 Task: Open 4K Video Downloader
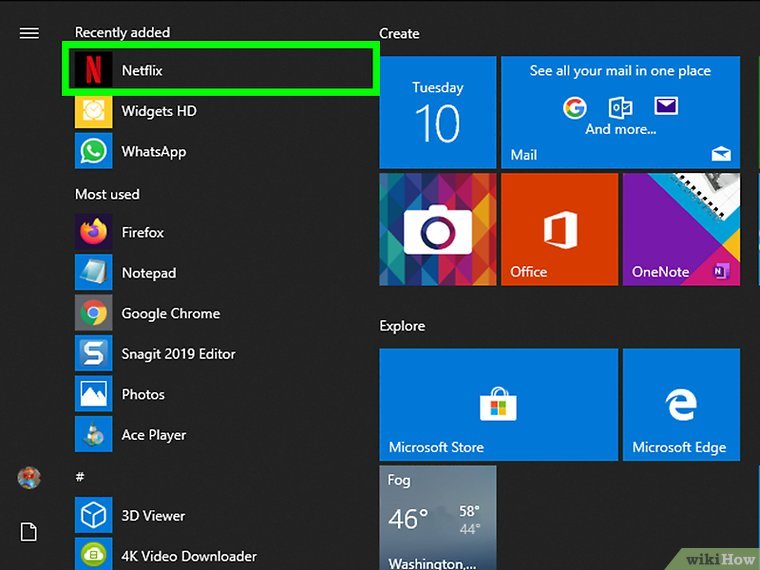click(x=188, y=555)
